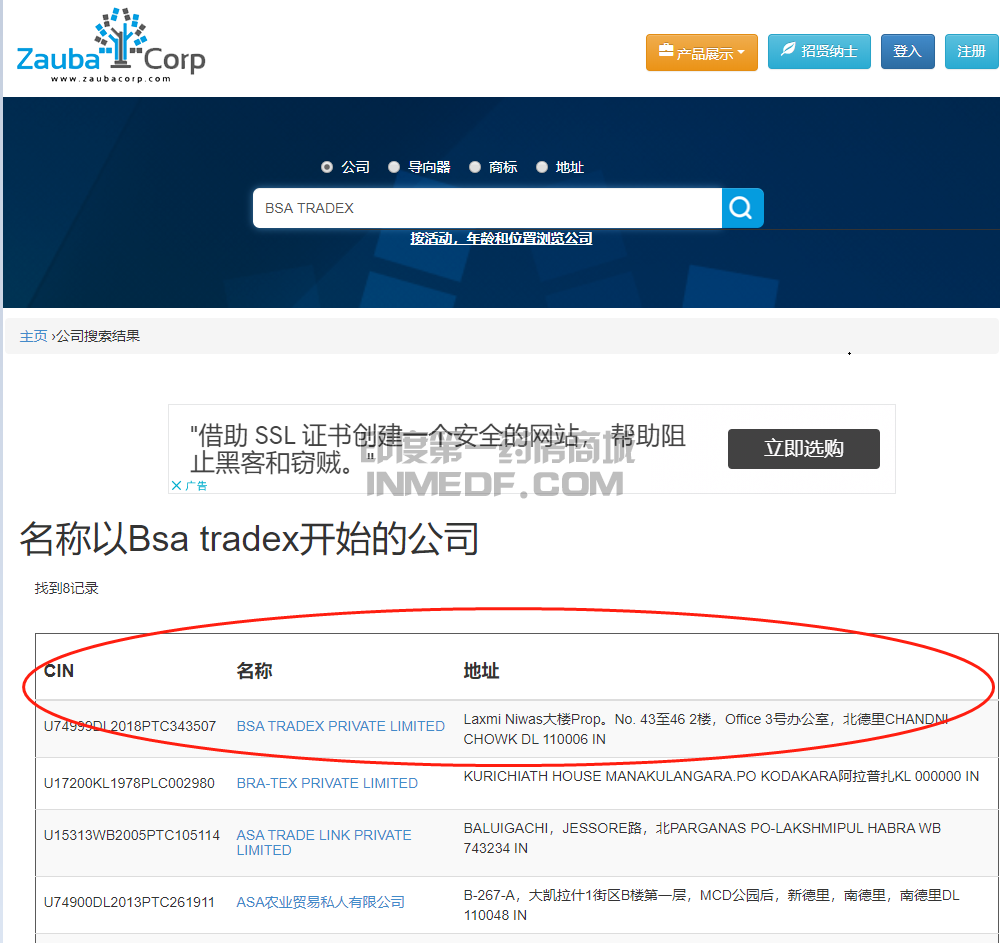Open BSA TRADEX PRIVATE LIMITED link
The width and height of the screenshot is (1000, 943).
click(340, 726)
